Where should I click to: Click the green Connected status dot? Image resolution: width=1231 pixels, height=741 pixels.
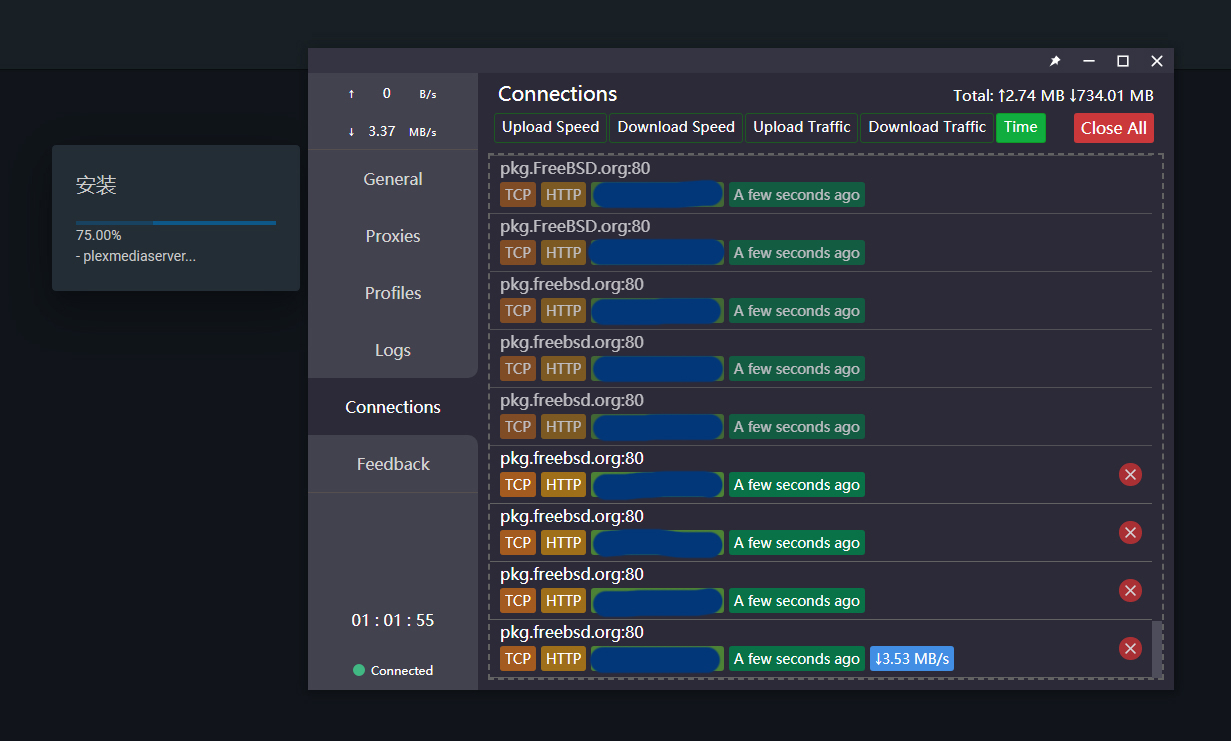tap(359, 670)
